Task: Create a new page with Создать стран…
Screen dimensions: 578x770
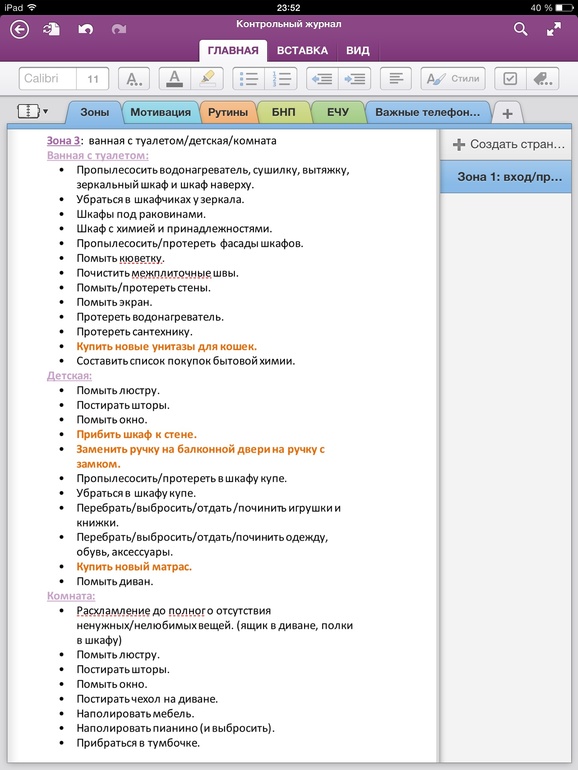Action: (x=508, y=144)
